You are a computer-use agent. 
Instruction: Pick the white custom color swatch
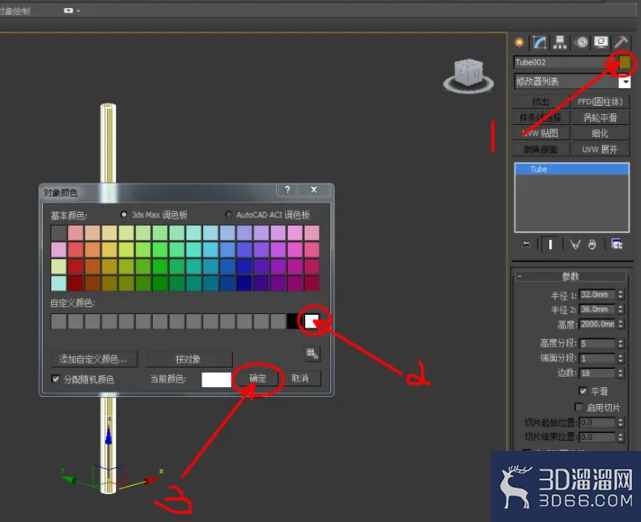[x=312, y=321]
